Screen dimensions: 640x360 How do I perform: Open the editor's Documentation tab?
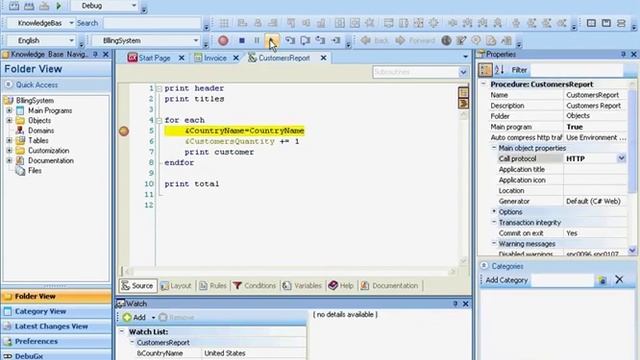pos(389,286)
